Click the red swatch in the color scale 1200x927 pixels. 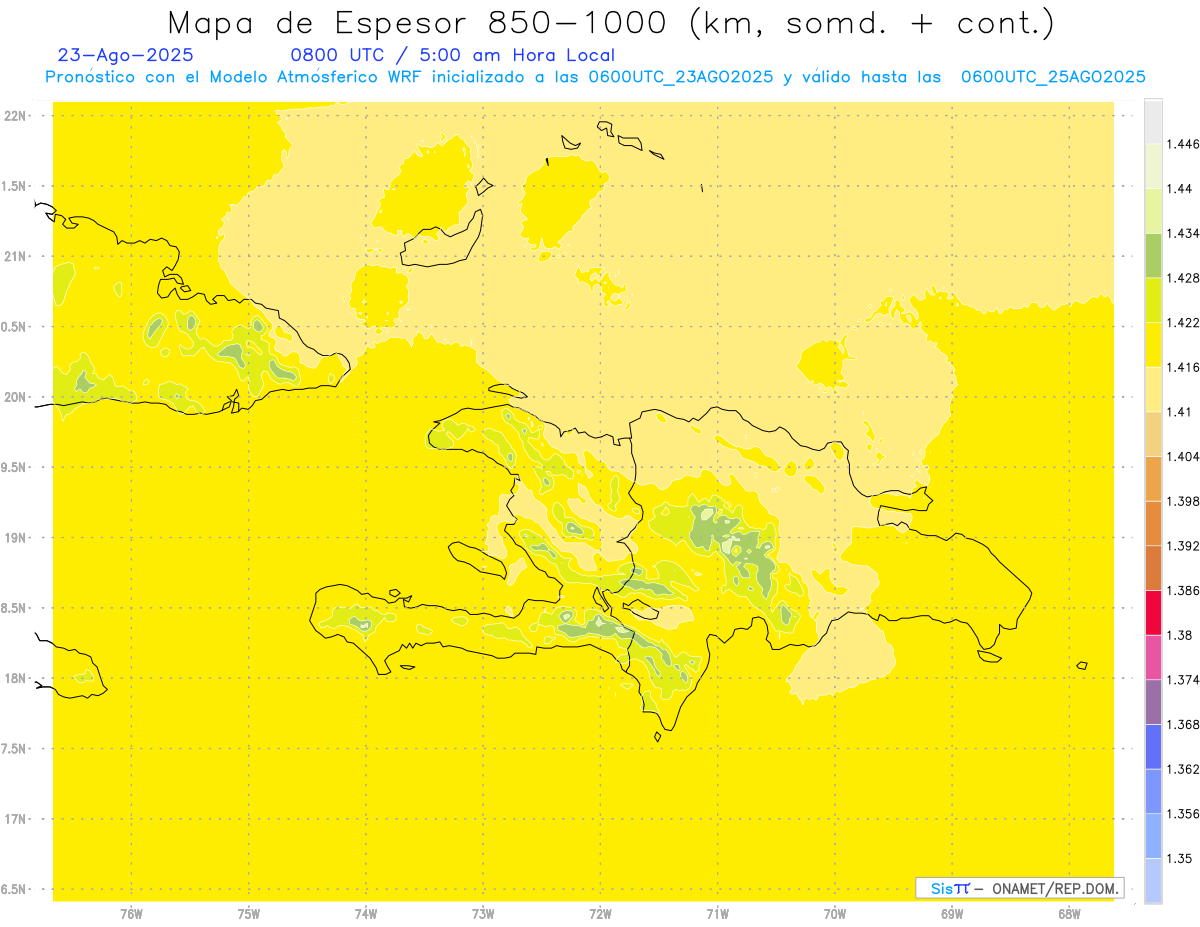pos(1153,613)
